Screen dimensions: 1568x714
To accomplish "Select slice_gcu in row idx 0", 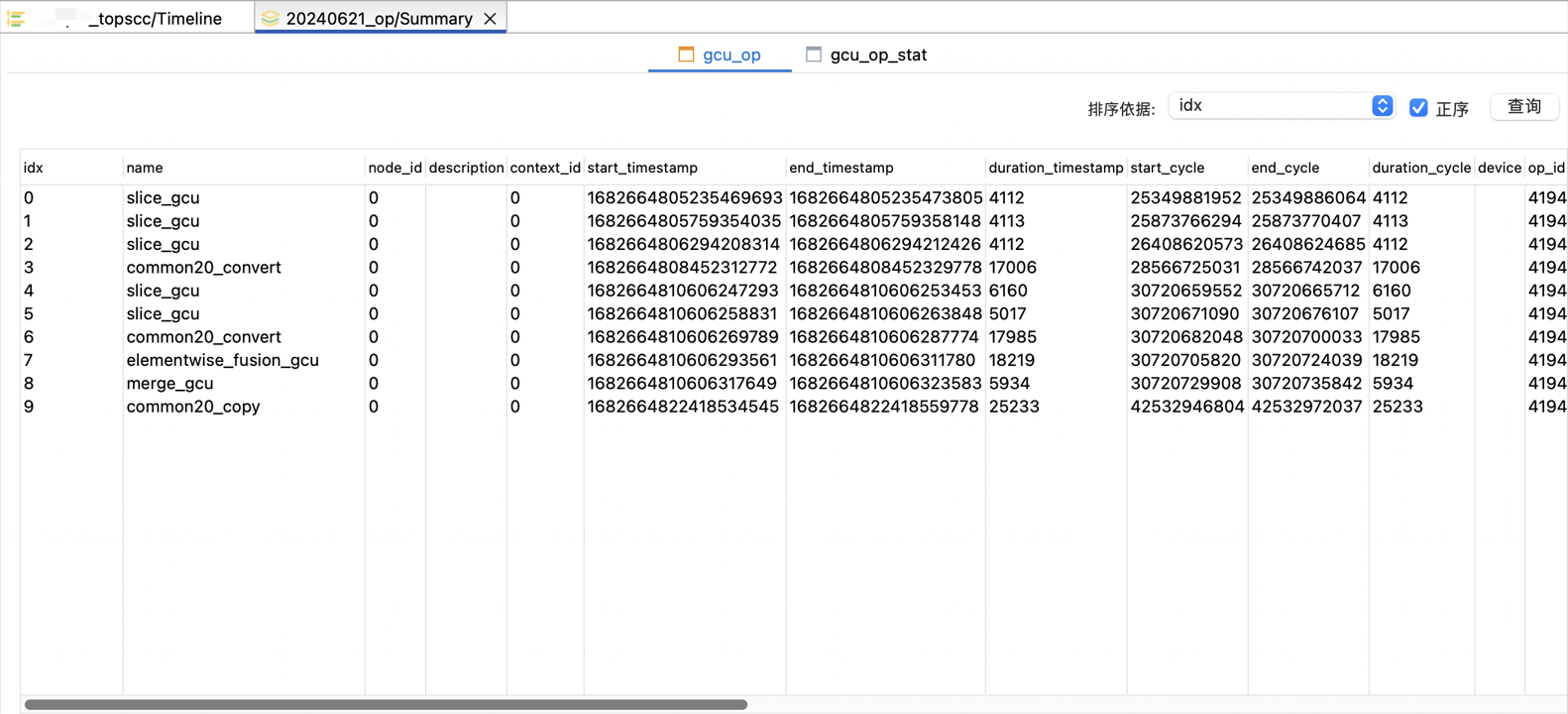I will point(164,198).
